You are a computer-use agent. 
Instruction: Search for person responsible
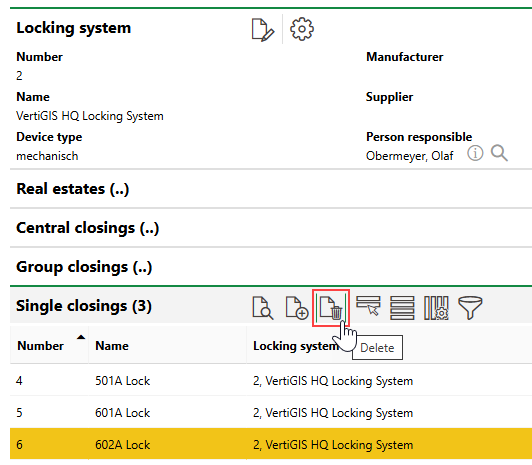(499, 153)
